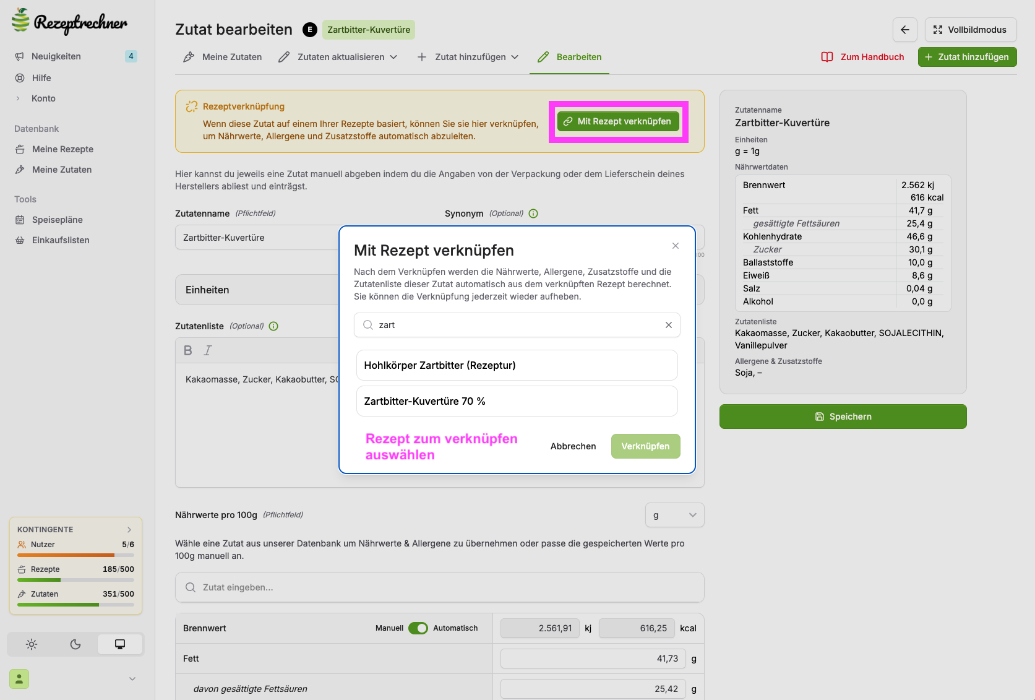This screenshot has height=700, width=1035.
Task: Click the Bold formatting icon
Action: (x=188, y=351)
